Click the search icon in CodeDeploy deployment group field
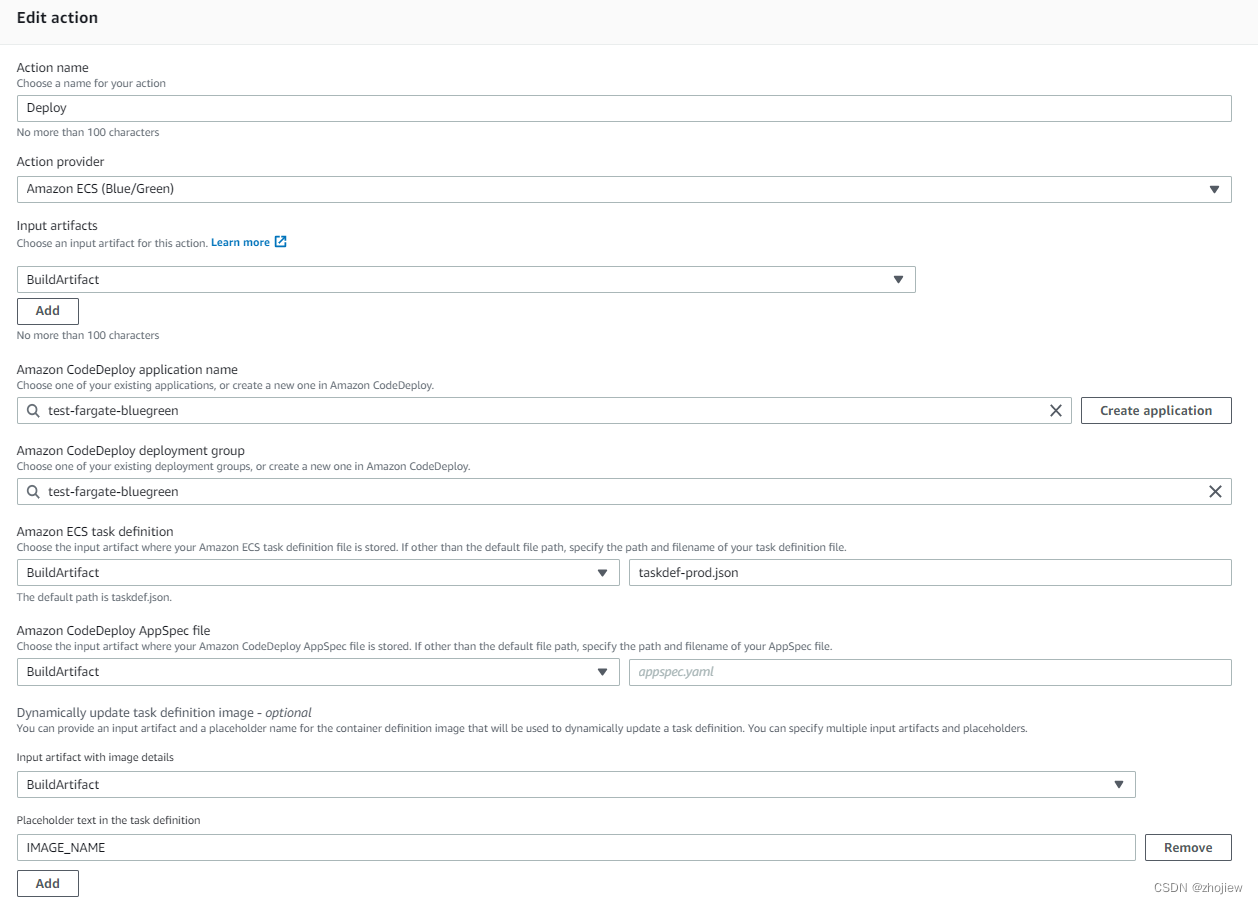Viewport: 1258px width, 904px height. point(33,492)
